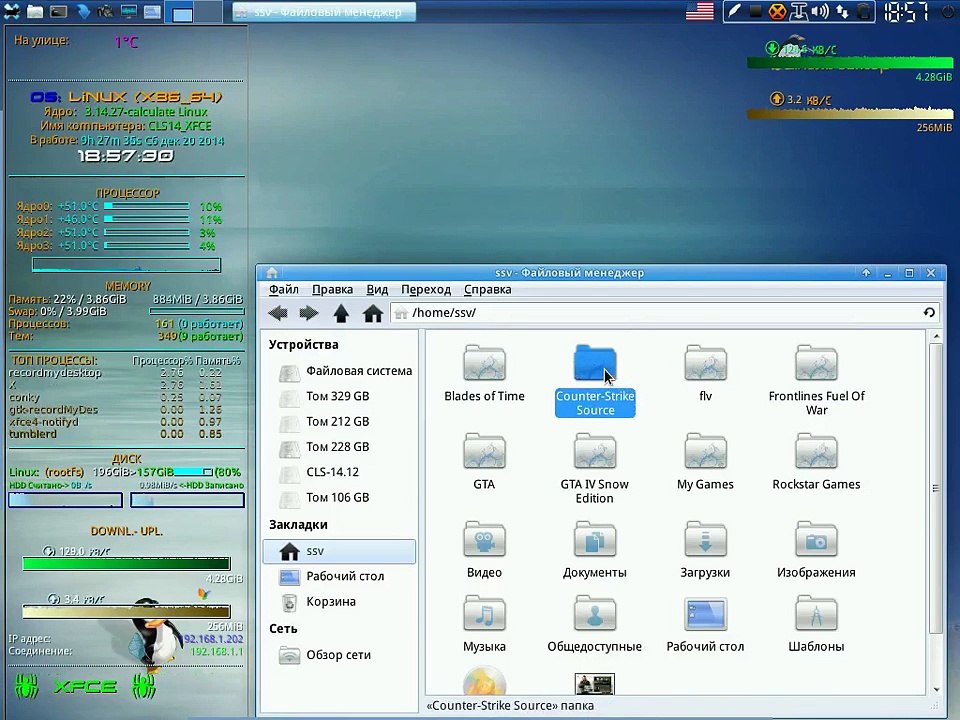
Task: Click the home folder toolbar button
Action: pyautogui.click(x=372, y=313)
